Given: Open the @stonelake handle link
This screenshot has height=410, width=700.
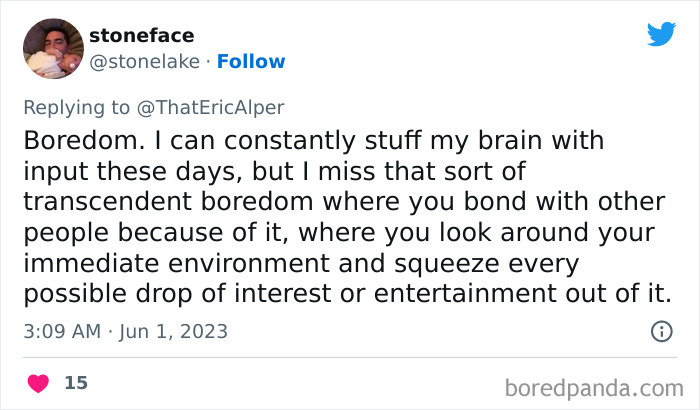Looking at the screenshot, I should coord(142,61).
